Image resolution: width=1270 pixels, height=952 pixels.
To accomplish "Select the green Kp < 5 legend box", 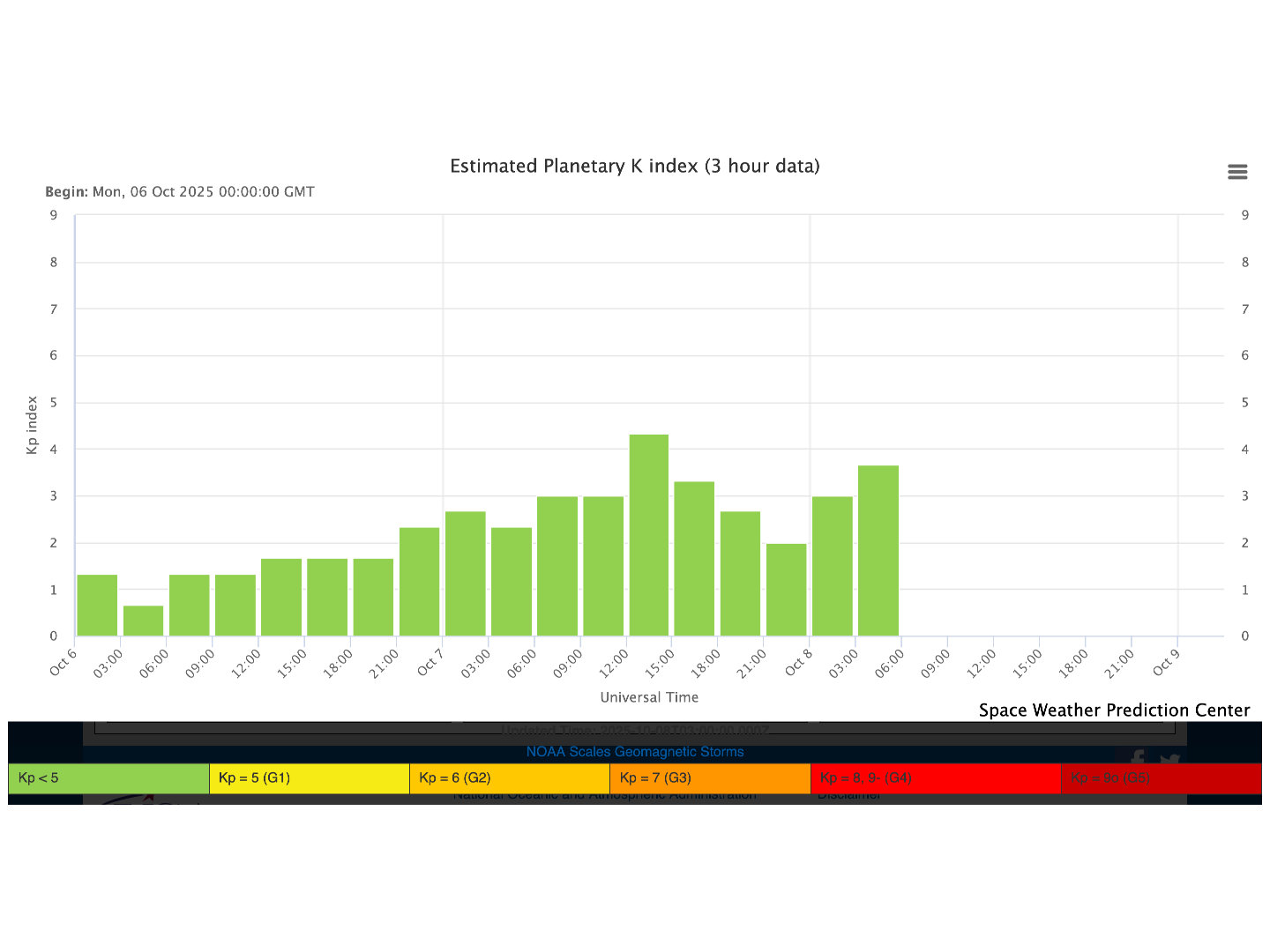I will pos(108,778).
